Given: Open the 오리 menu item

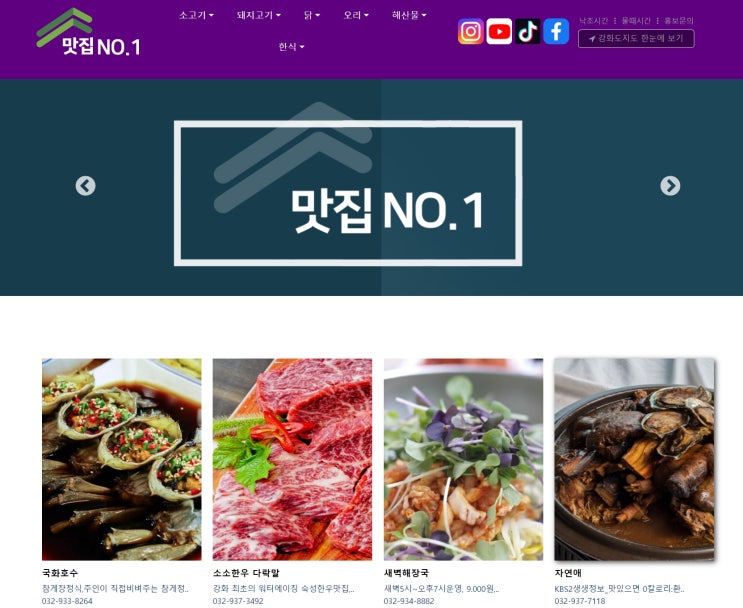Looking at the screenshot, I should click(x=356, y=15).
